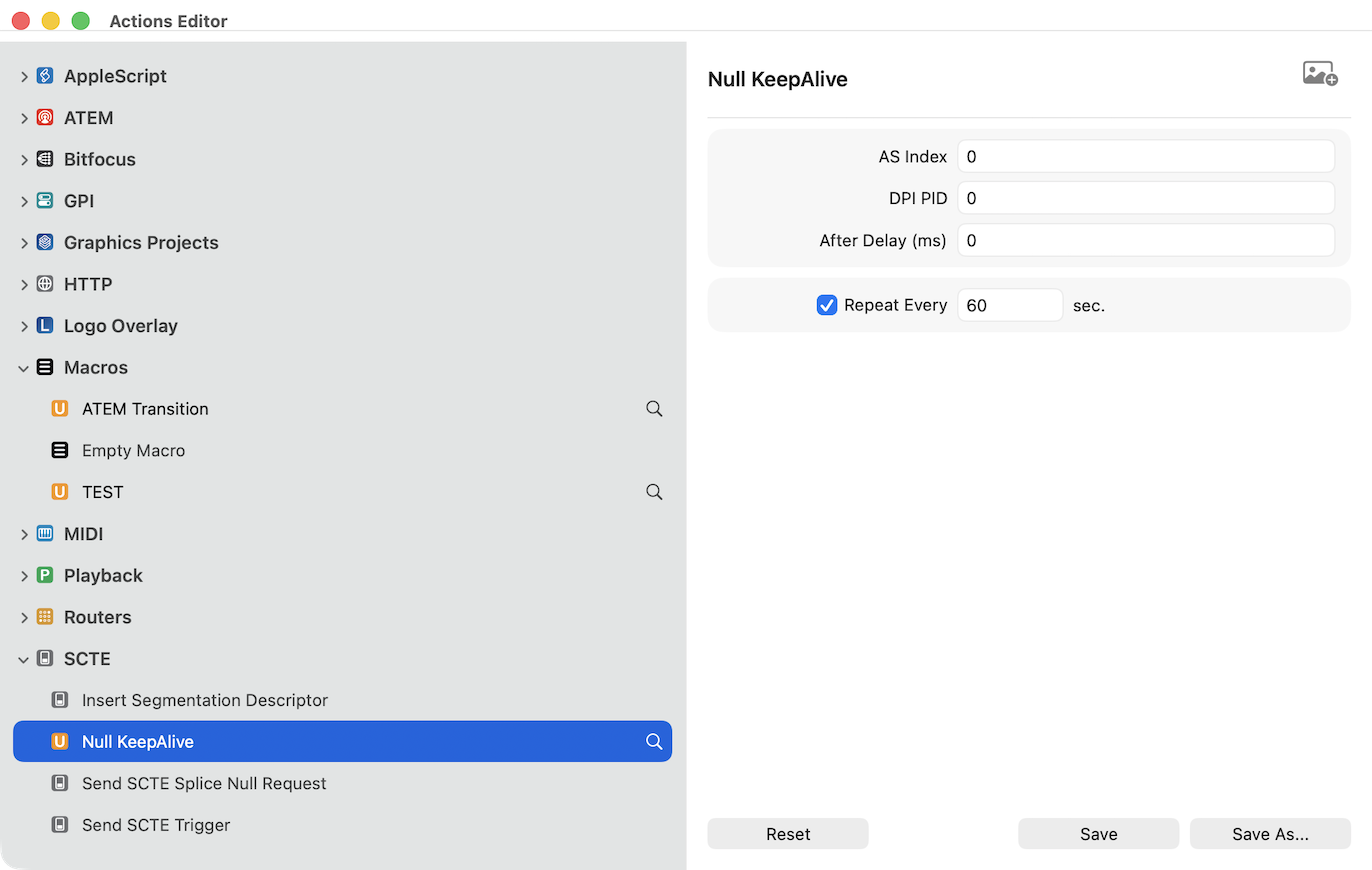
Task: Click the orange Routers grid icon
Action: click(44, 617)
